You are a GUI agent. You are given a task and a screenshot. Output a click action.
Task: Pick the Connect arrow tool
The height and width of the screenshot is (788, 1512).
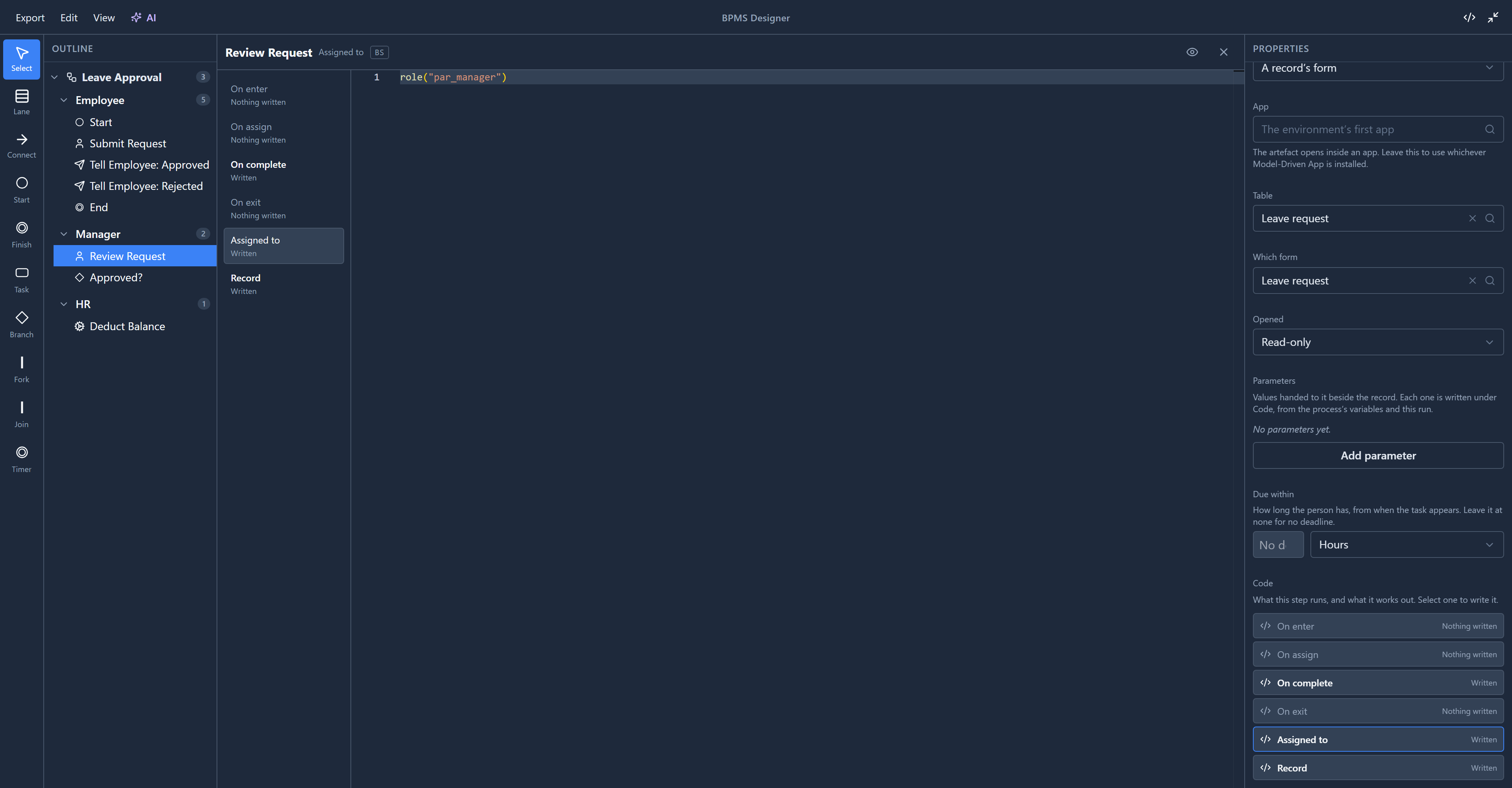(x=22, y=146)
